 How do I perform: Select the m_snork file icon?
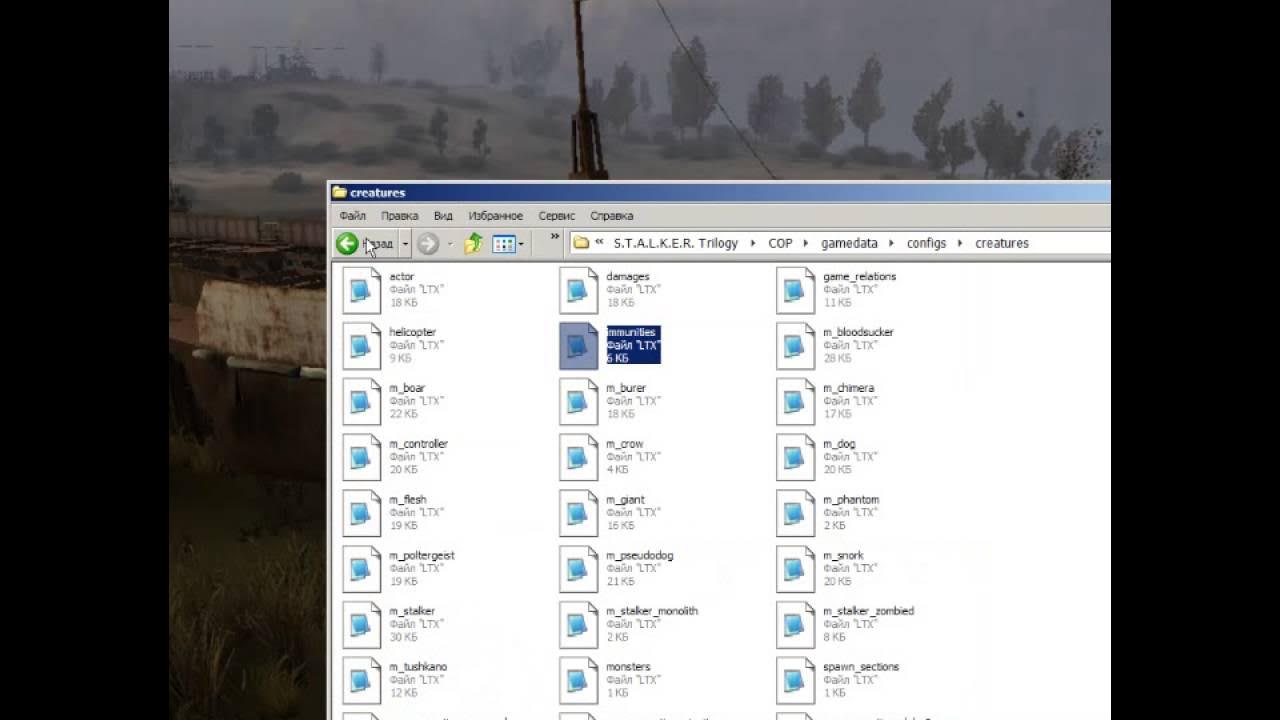(795, 570)
